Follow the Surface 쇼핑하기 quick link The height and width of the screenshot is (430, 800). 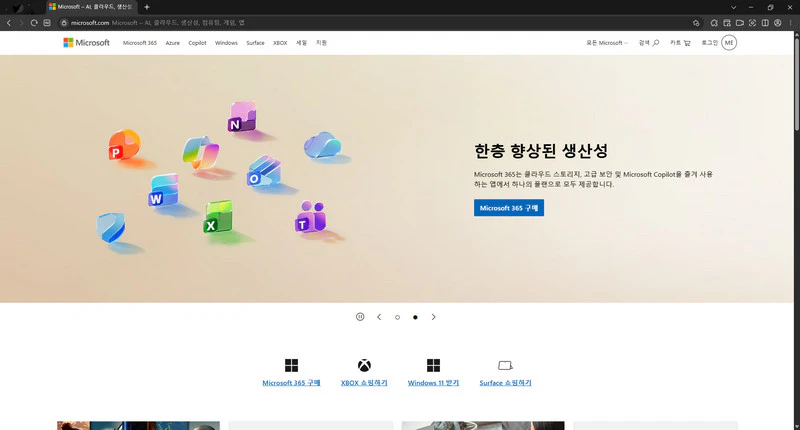[x=506, y=383]
